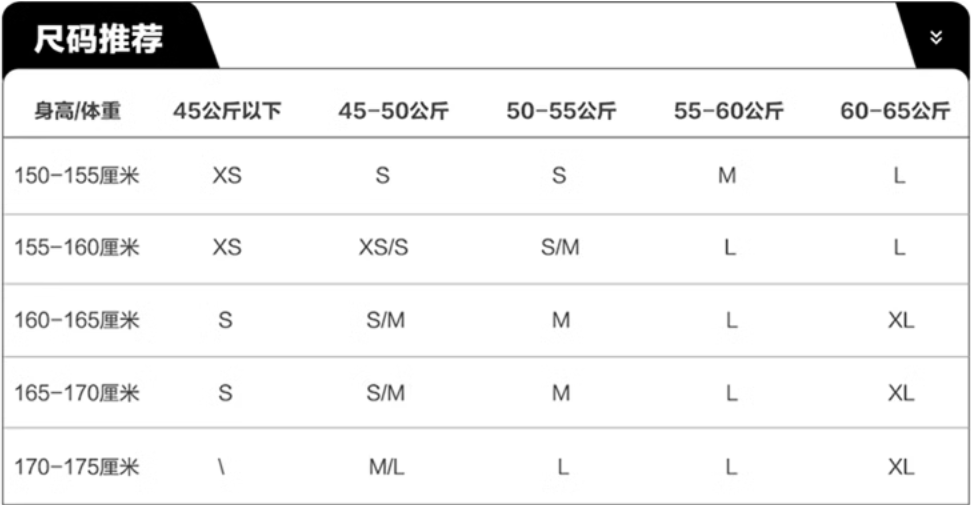
Task: Collapse the 尺码推荐 section with the double chevron
Action: coord(936,38)
